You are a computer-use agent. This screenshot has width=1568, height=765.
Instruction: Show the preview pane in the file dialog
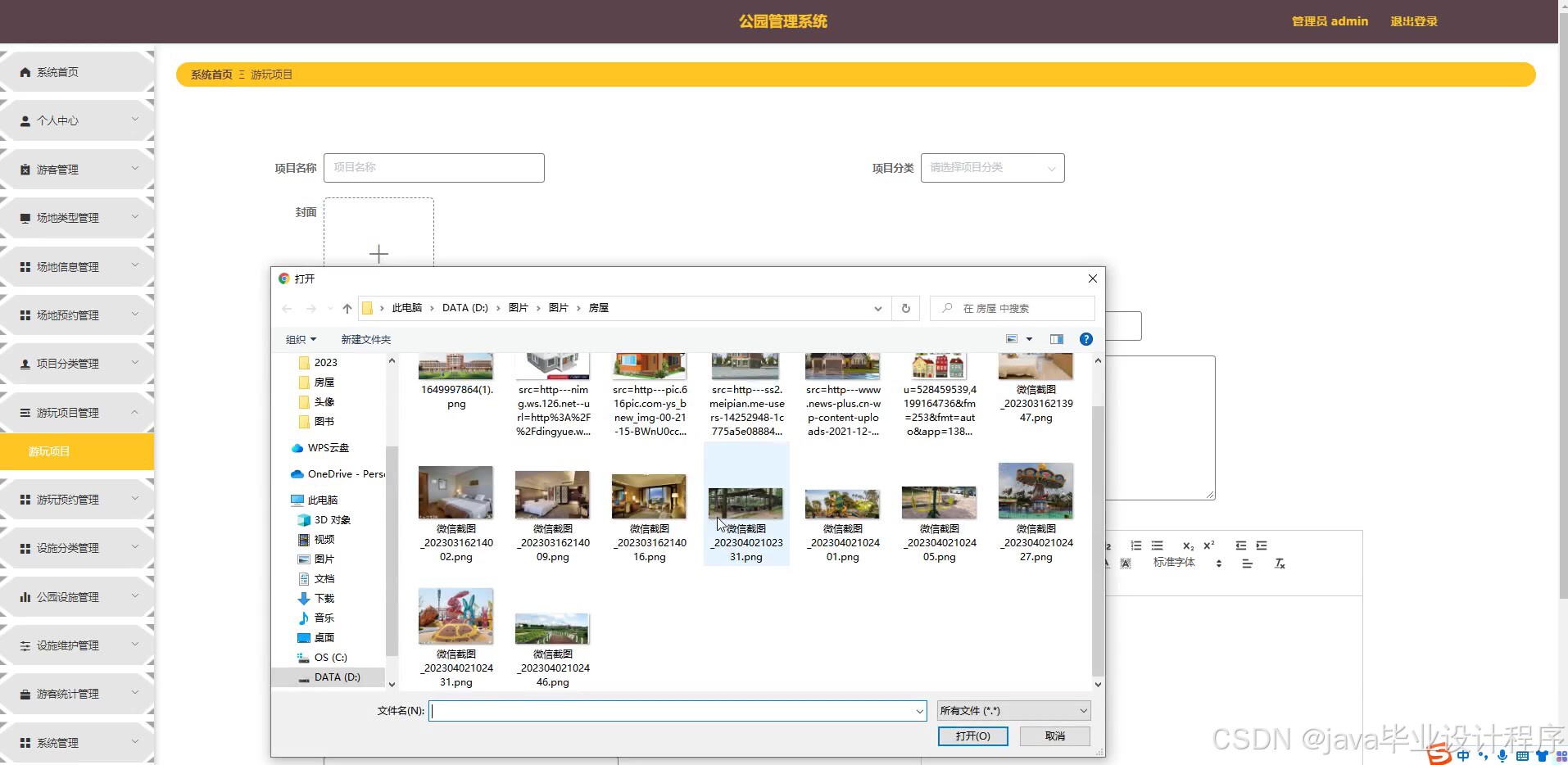1057,339
